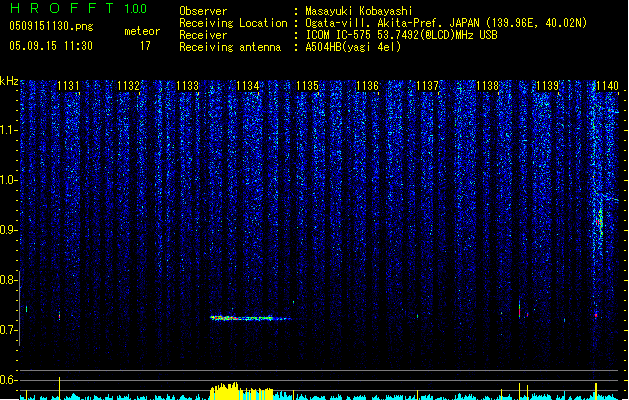
Task: Select the version number 1.0.0
Action: (x=136, y=9)
